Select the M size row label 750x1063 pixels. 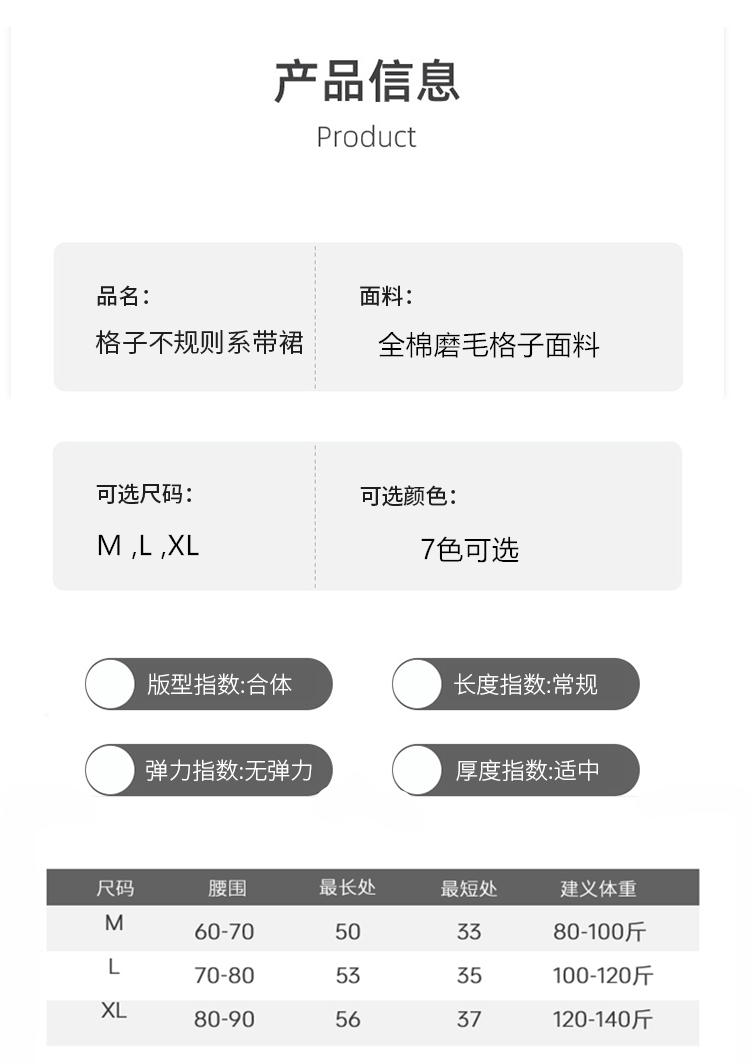pos(114,923)
